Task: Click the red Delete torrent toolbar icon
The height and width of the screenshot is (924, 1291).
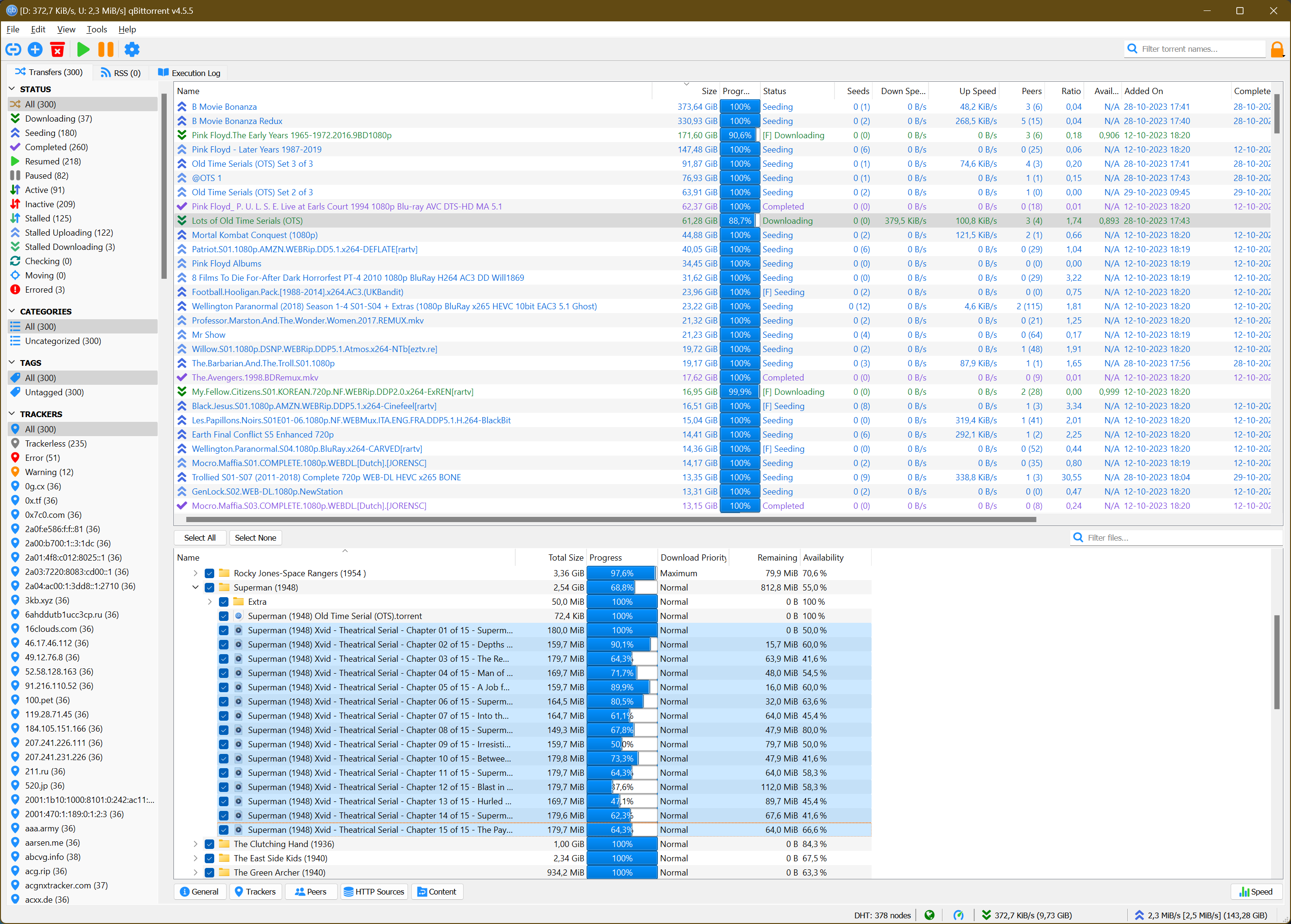Action: point(57,49)
